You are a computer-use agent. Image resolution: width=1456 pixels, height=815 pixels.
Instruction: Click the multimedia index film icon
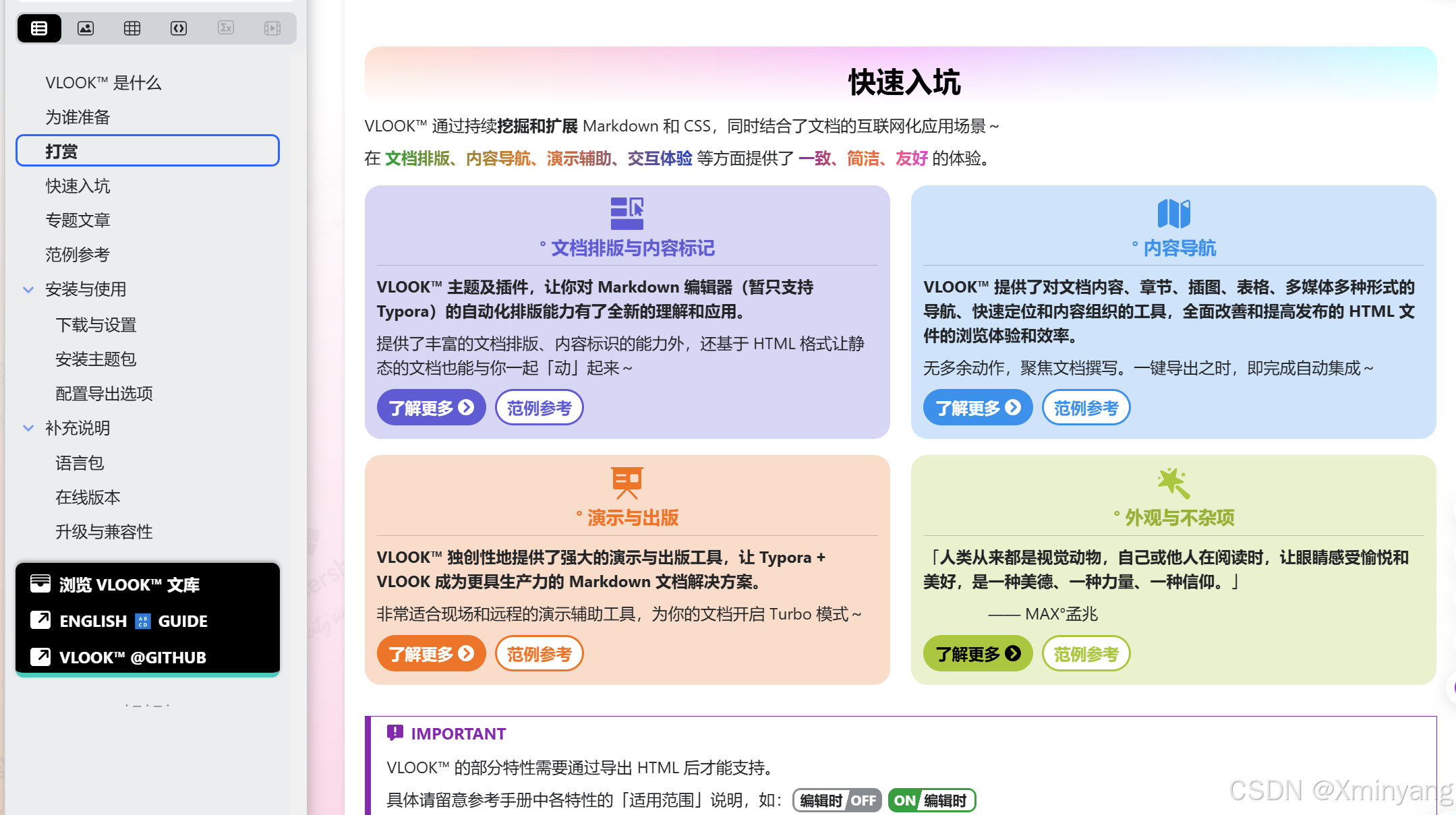click(x=272, y=28)
